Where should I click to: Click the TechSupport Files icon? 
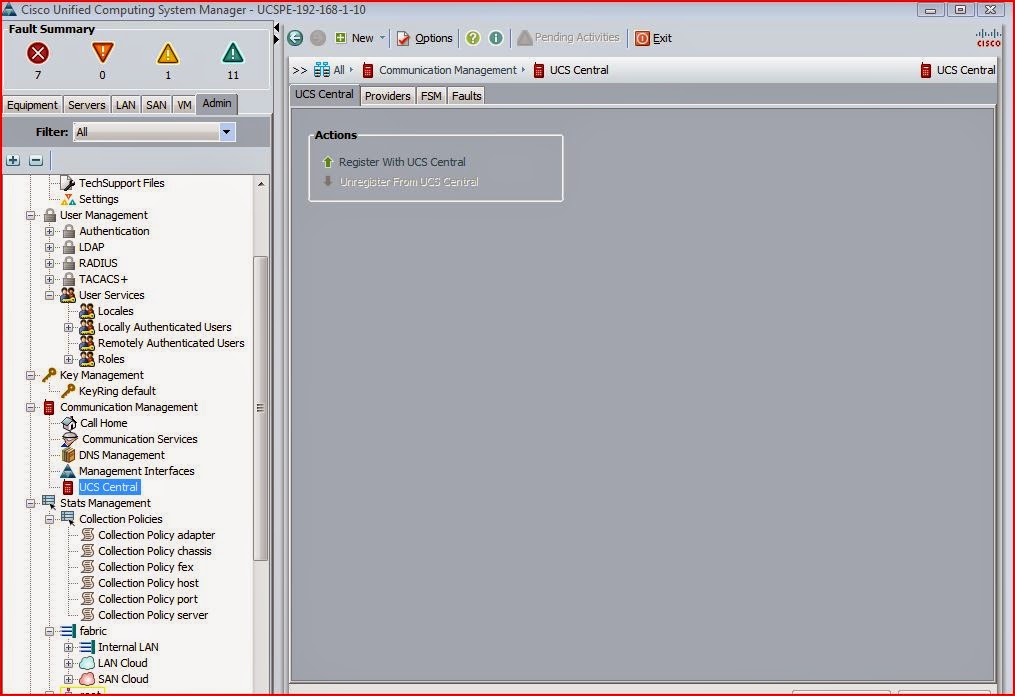pos(67,183)
